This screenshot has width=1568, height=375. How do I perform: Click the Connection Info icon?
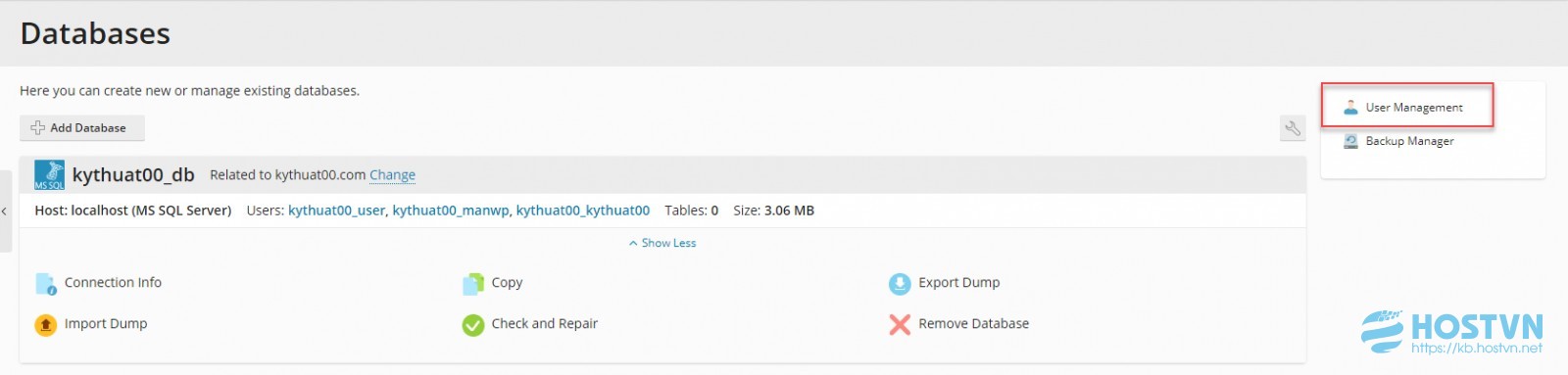[46, 284]
